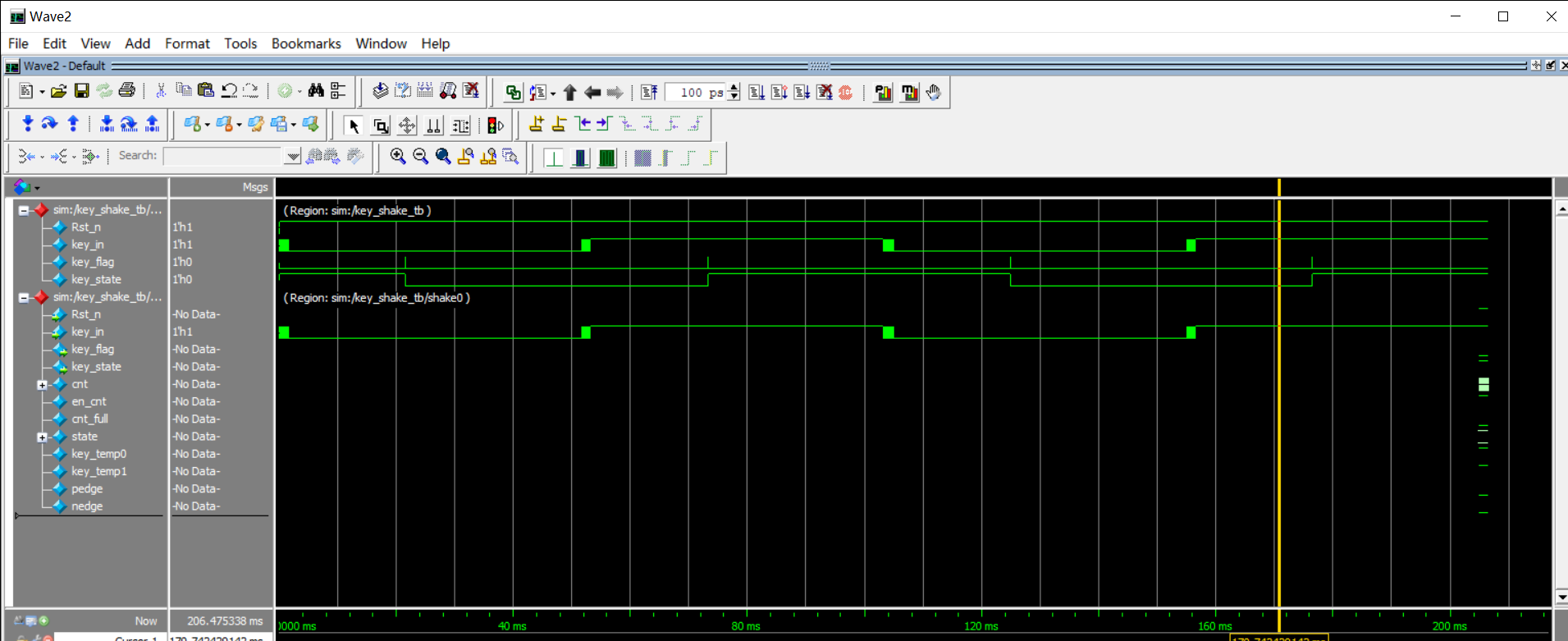Expand the state signal bus
The image size is (1568, 641).
(42, 437)
